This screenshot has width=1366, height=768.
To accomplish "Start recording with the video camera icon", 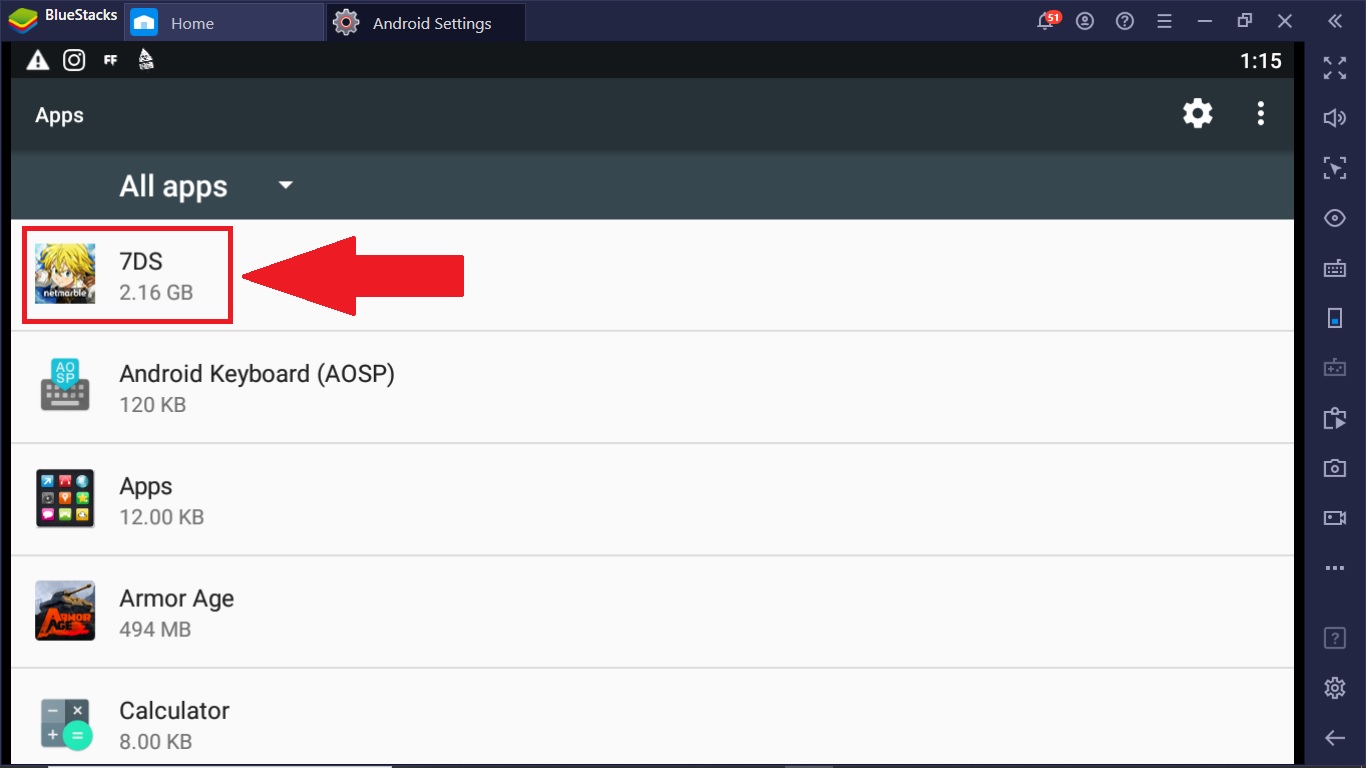I will point(1335,518).
